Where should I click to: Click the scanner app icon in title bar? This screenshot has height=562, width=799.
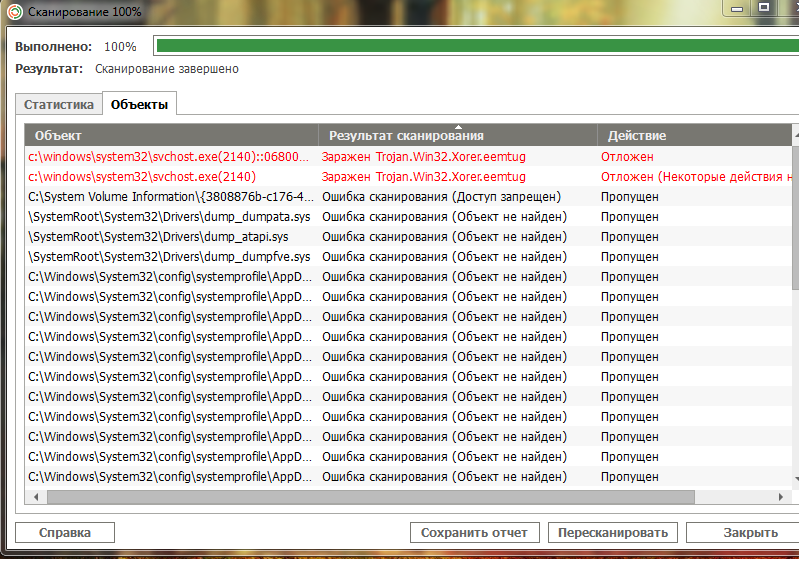14,11
